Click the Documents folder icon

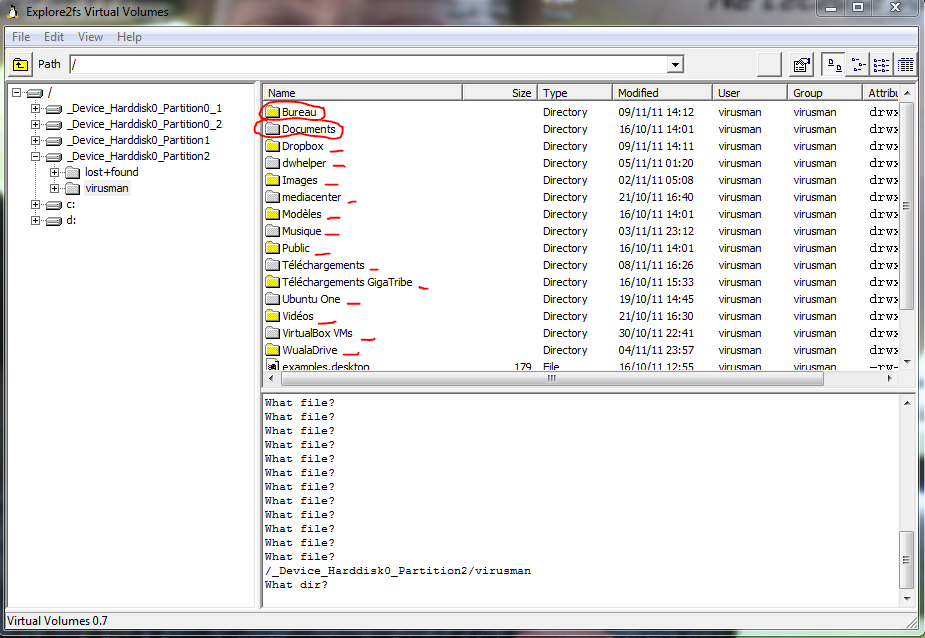point(272,129)
